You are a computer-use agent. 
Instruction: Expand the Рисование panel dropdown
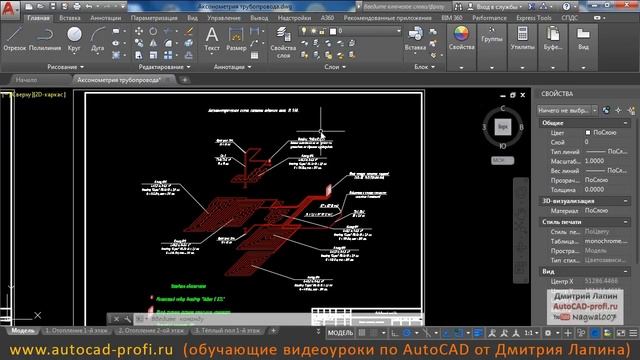[65, 67]
